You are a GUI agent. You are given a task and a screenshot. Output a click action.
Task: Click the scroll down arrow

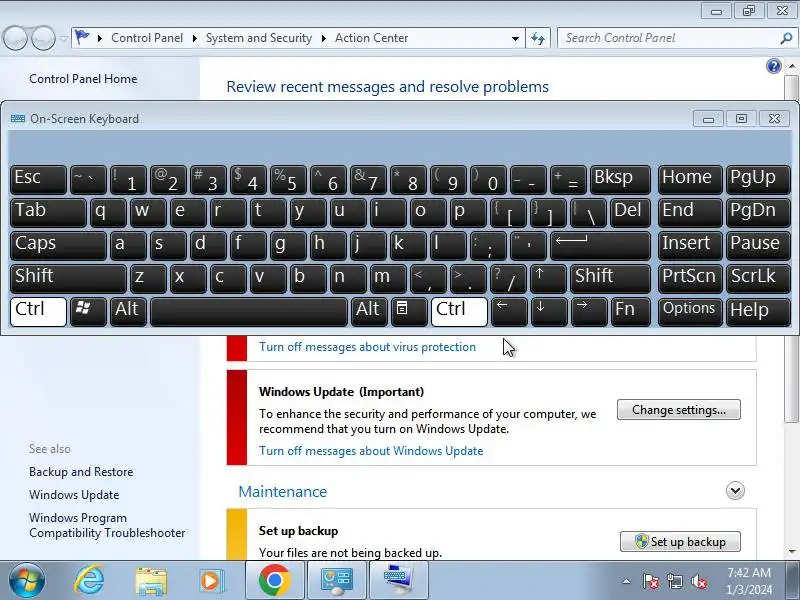point(792,552)
